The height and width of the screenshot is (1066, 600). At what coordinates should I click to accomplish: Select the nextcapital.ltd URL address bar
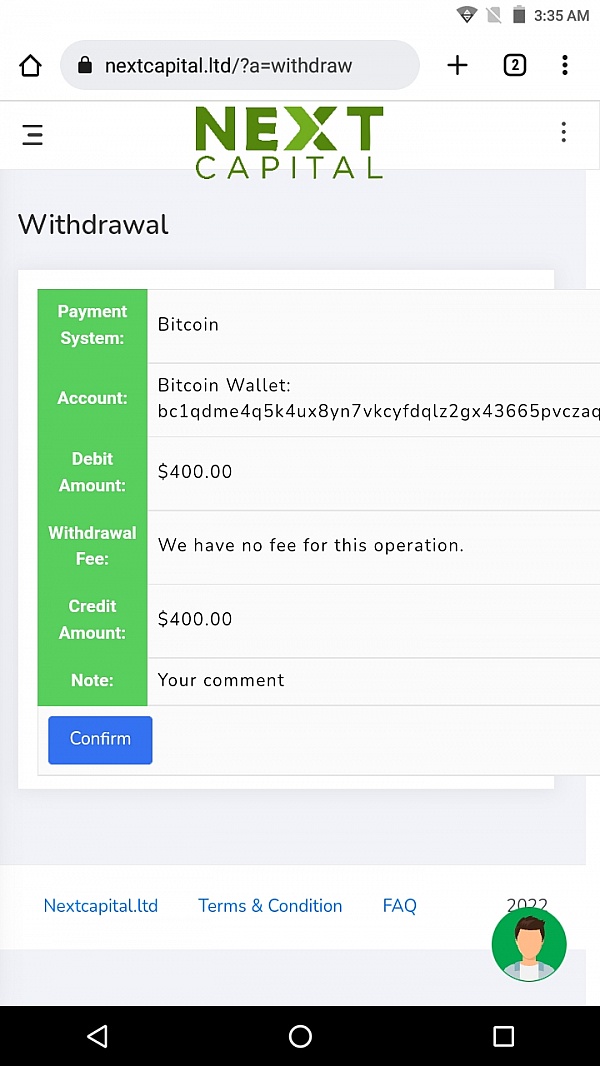click(x=240, y=65)
